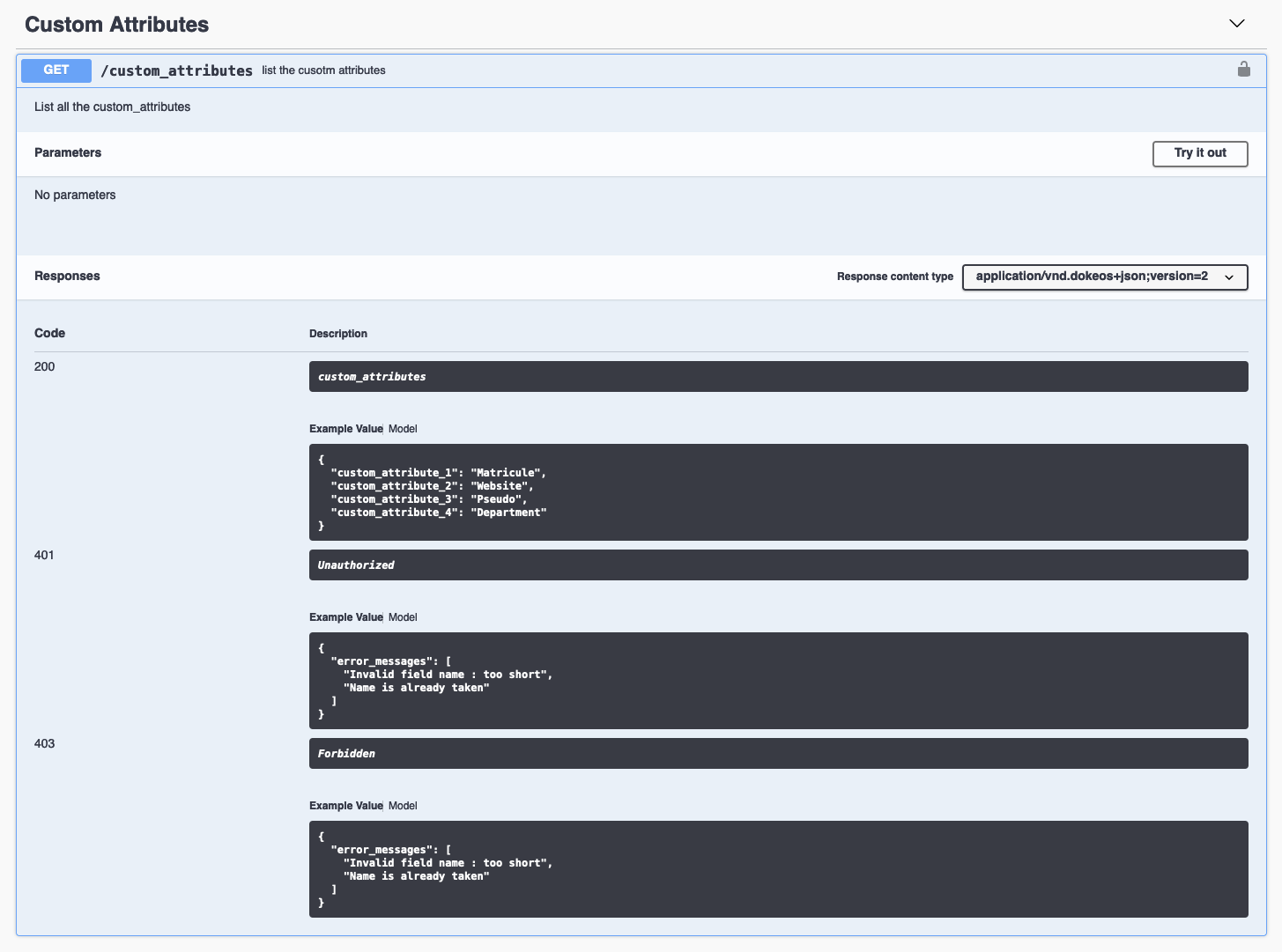The image size is (1282, 952).
Task: Click the Forbidden description box
Action: (778, 754)
